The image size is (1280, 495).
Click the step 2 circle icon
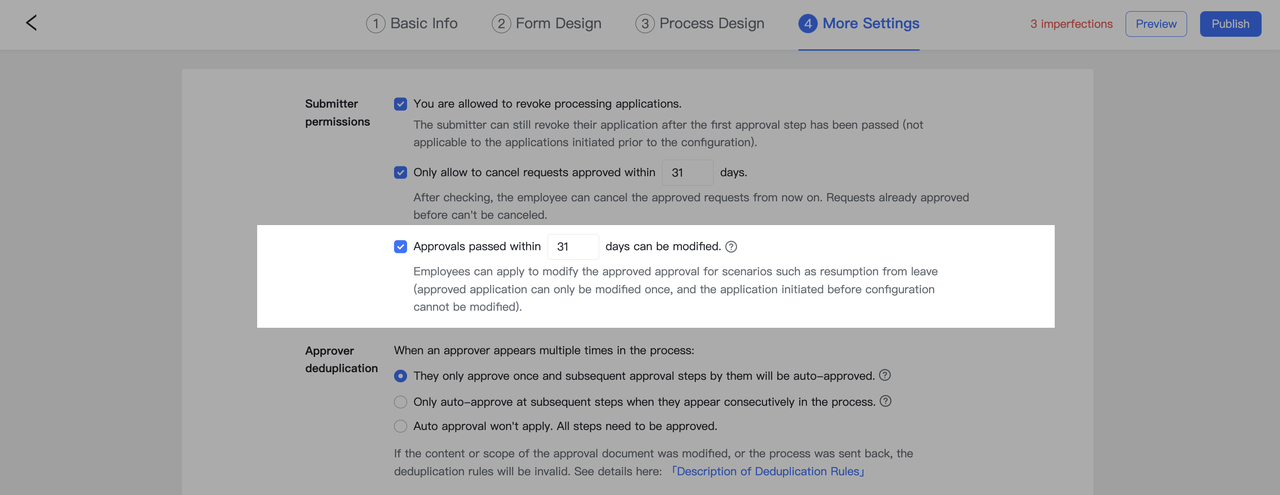tap(501, 24)
